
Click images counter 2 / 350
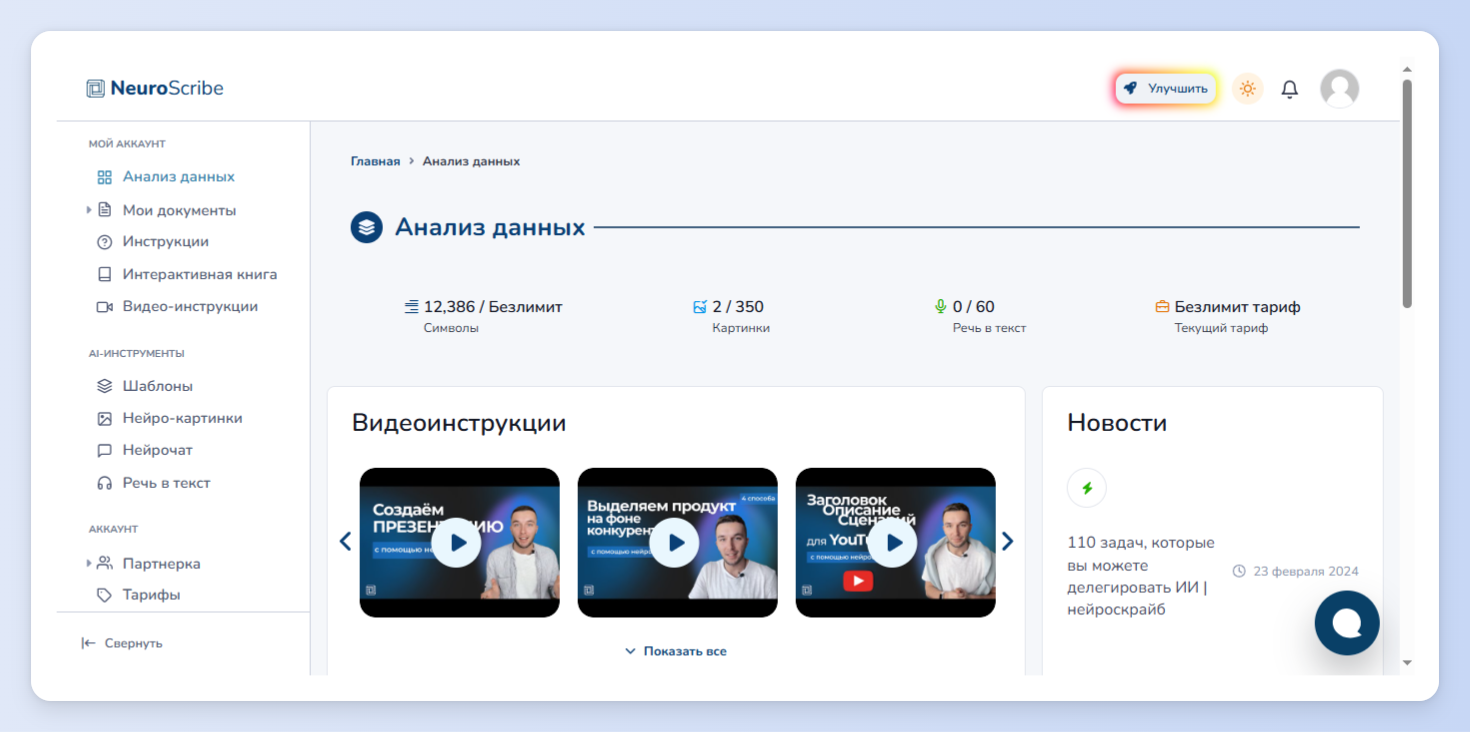pyautogui.click(x=738, y=307)
